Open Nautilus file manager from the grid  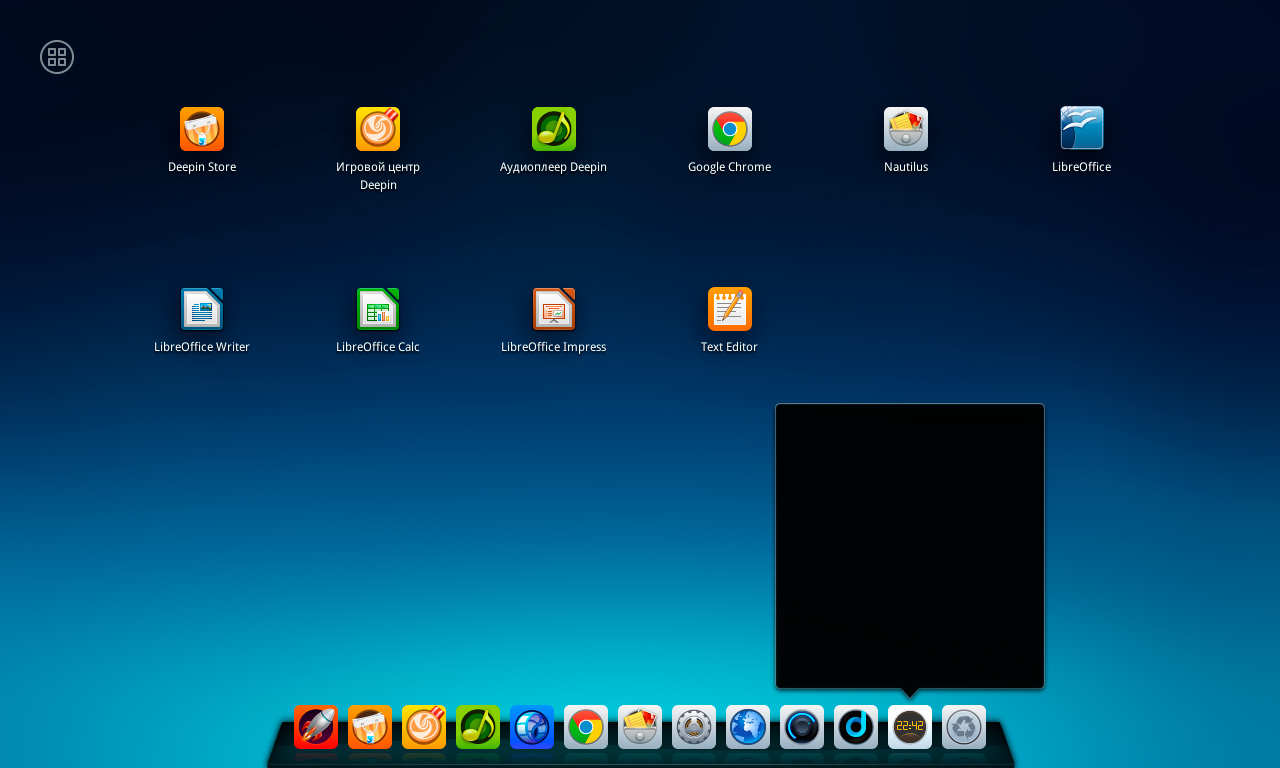[x=906, y=130]
